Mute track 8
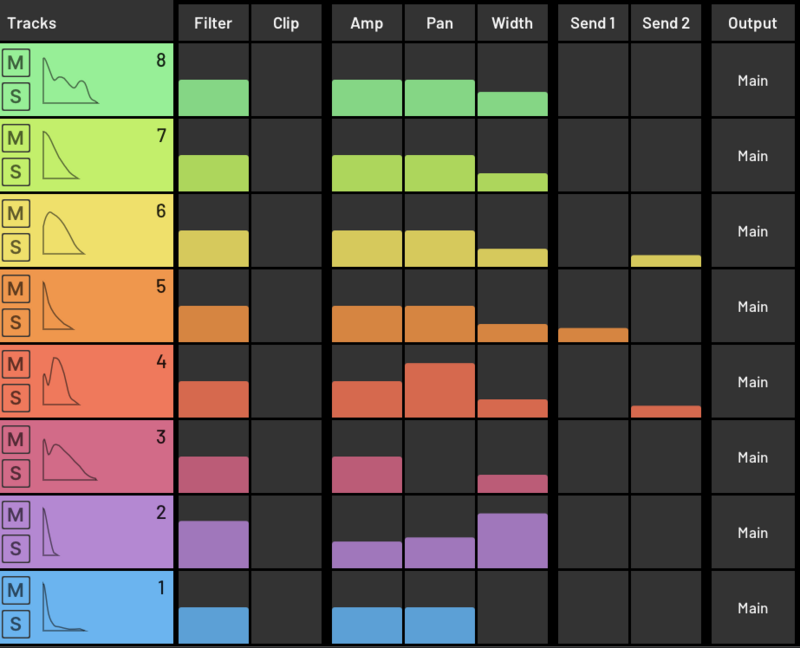Viewport: 800px width, 648px height. coord(16,64)
